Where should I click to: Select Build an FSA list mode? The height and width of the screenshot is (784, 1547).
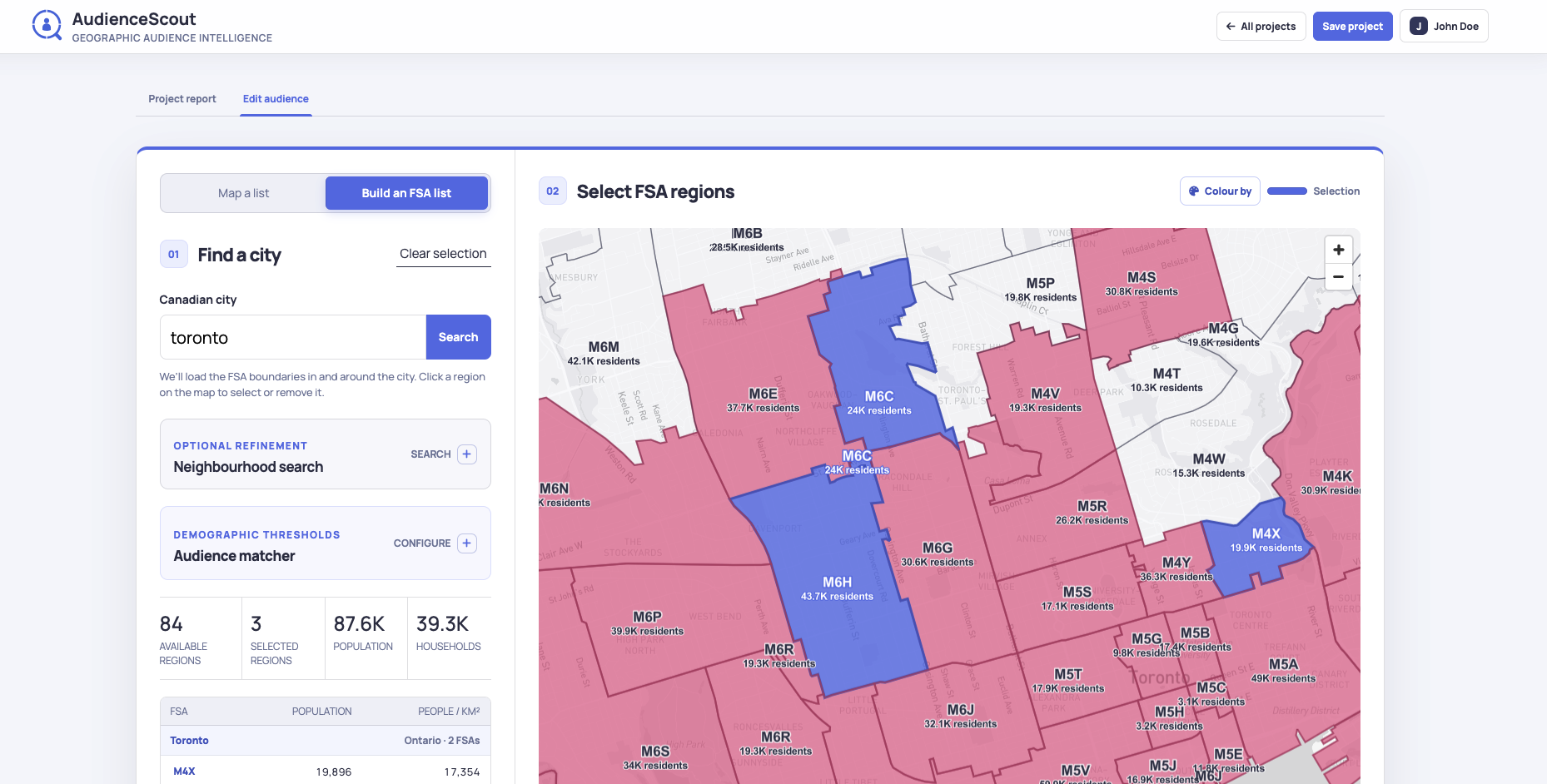click(x=406, y=193)
